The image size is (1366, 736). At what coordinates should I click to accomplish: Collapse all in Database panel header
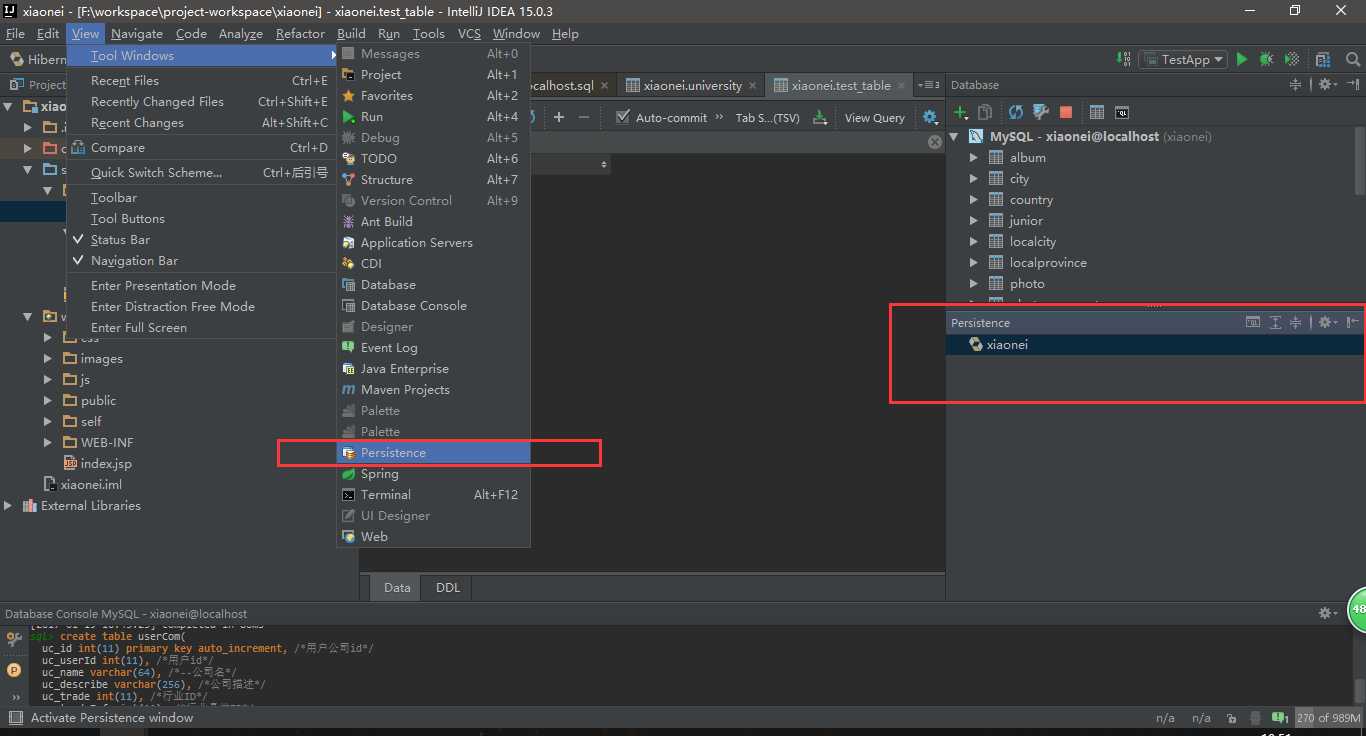1296,85
